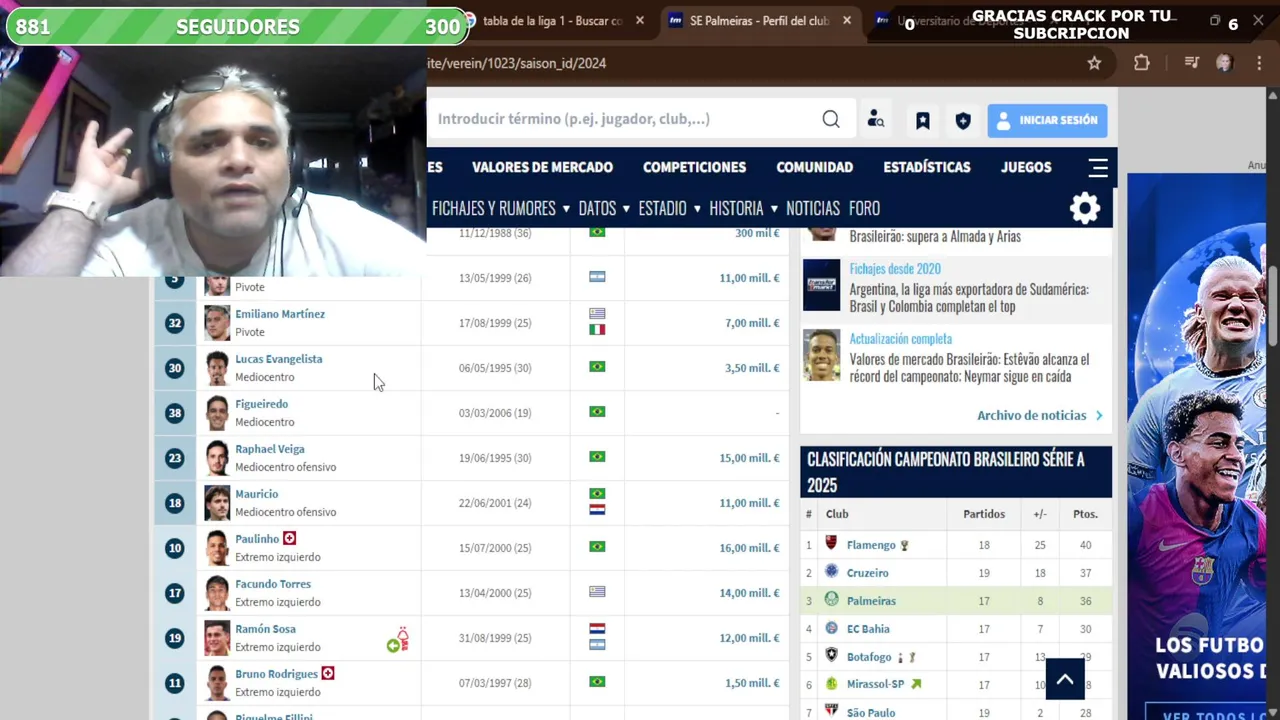Open the hamburger menu in the nav bar
Screen dimensions: 1280x720
[1098, 167]
